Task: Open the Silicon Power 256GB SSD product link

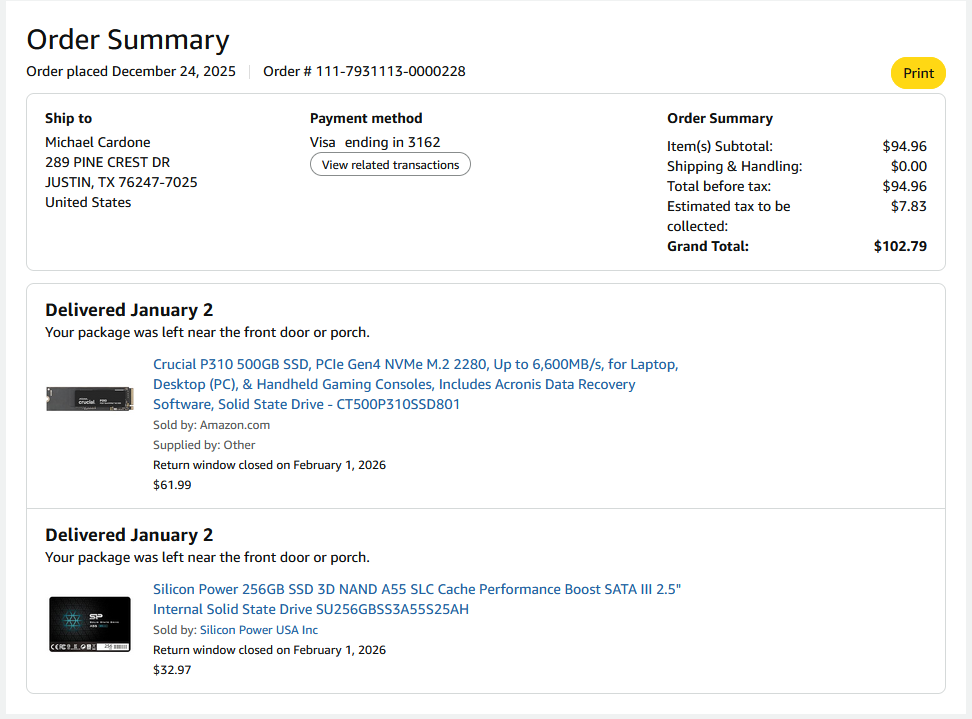Action: 416,599
